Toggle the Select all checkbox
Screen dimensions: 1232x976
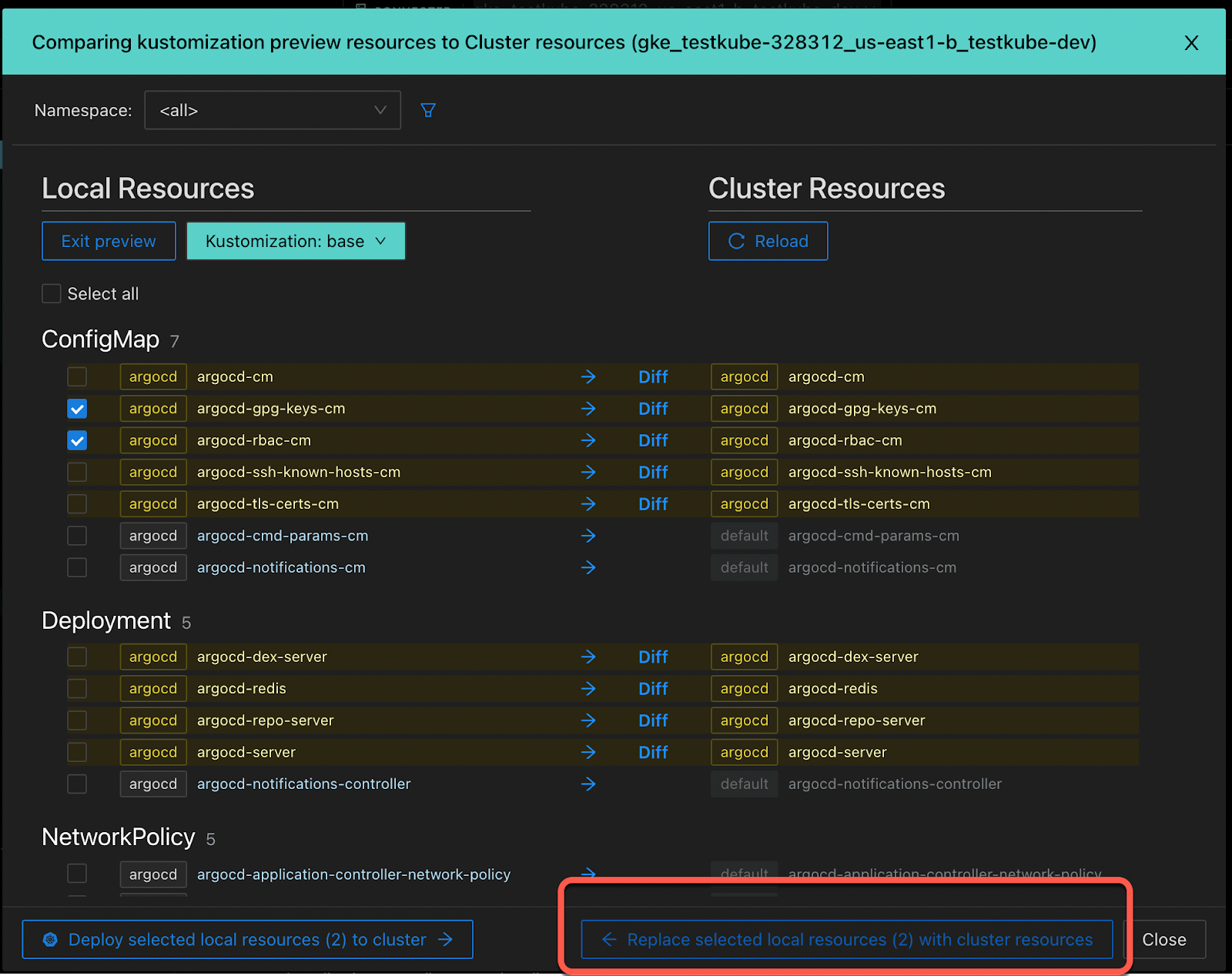[x=52, y=294]
